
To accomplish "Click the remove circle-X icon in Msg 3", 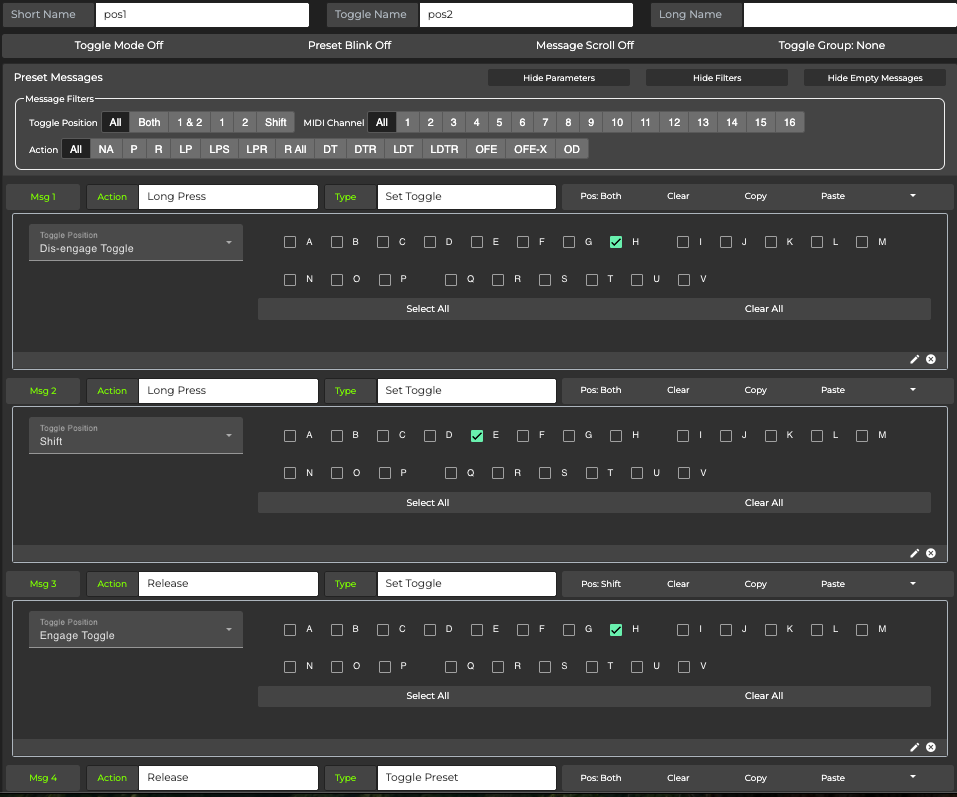I will (931, 747).
